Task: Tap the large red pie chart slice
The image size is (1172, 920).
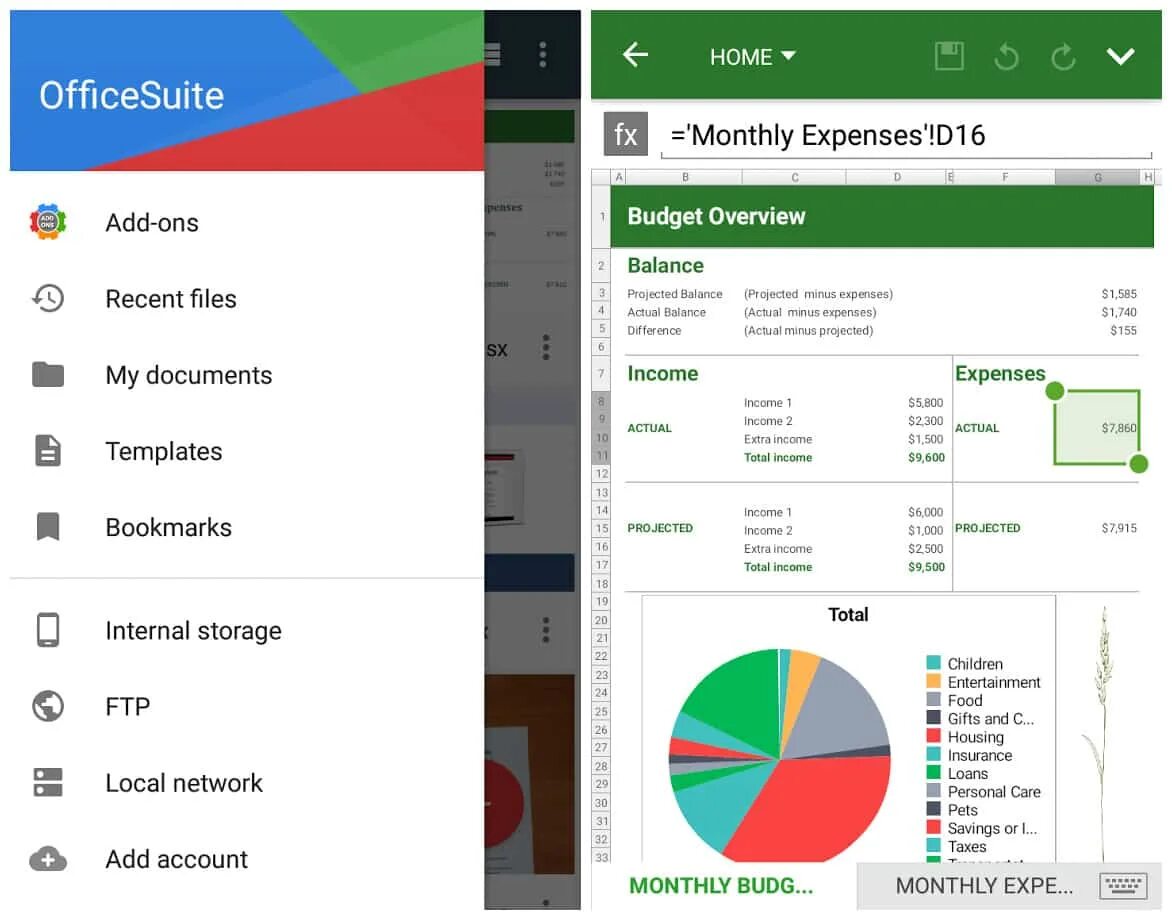Action: (815, 807)
